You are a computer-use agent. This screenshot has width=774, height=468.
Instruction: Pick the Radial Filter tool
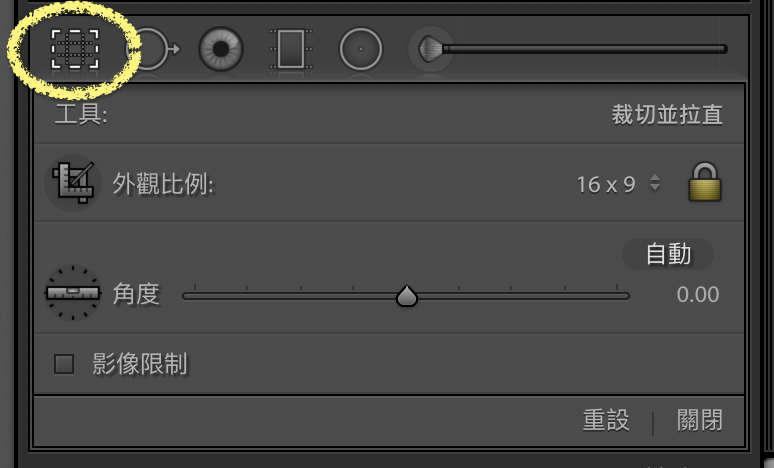pyautogui.click(x=361, y=49)
